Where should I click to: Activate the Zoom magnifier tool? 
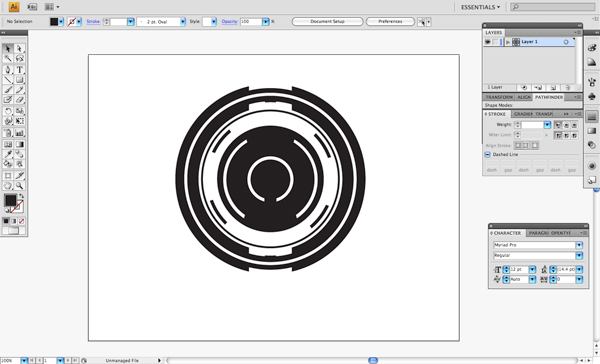click(20, 186)
